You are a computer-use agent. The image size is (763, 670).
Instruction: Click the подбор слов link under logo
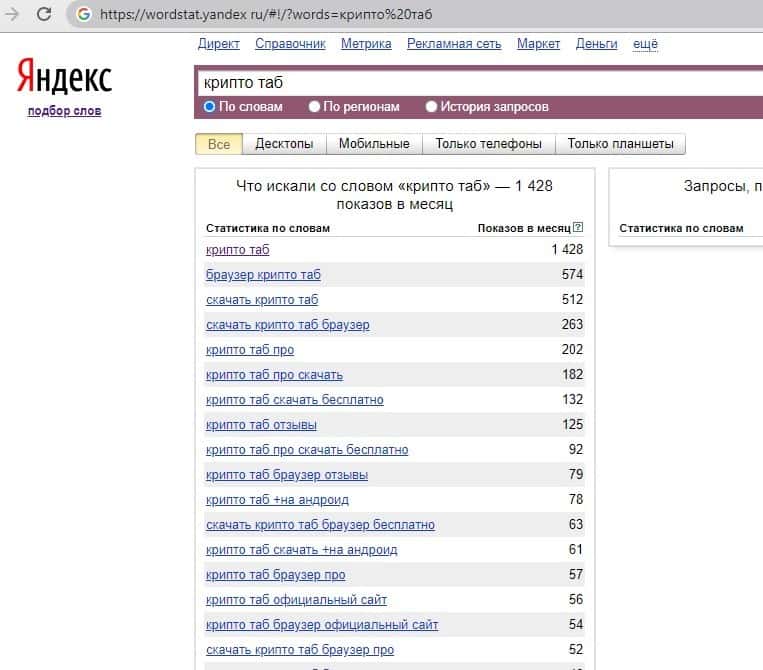[x=64, y=111]
